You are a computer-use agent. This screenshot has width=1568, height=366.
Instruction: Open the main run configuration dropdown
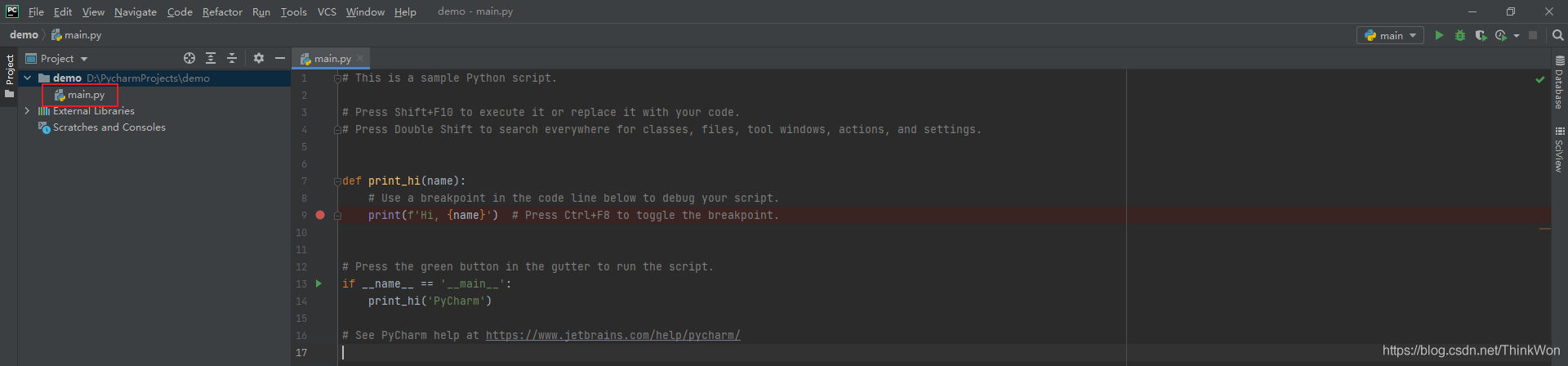[1390, 35]
